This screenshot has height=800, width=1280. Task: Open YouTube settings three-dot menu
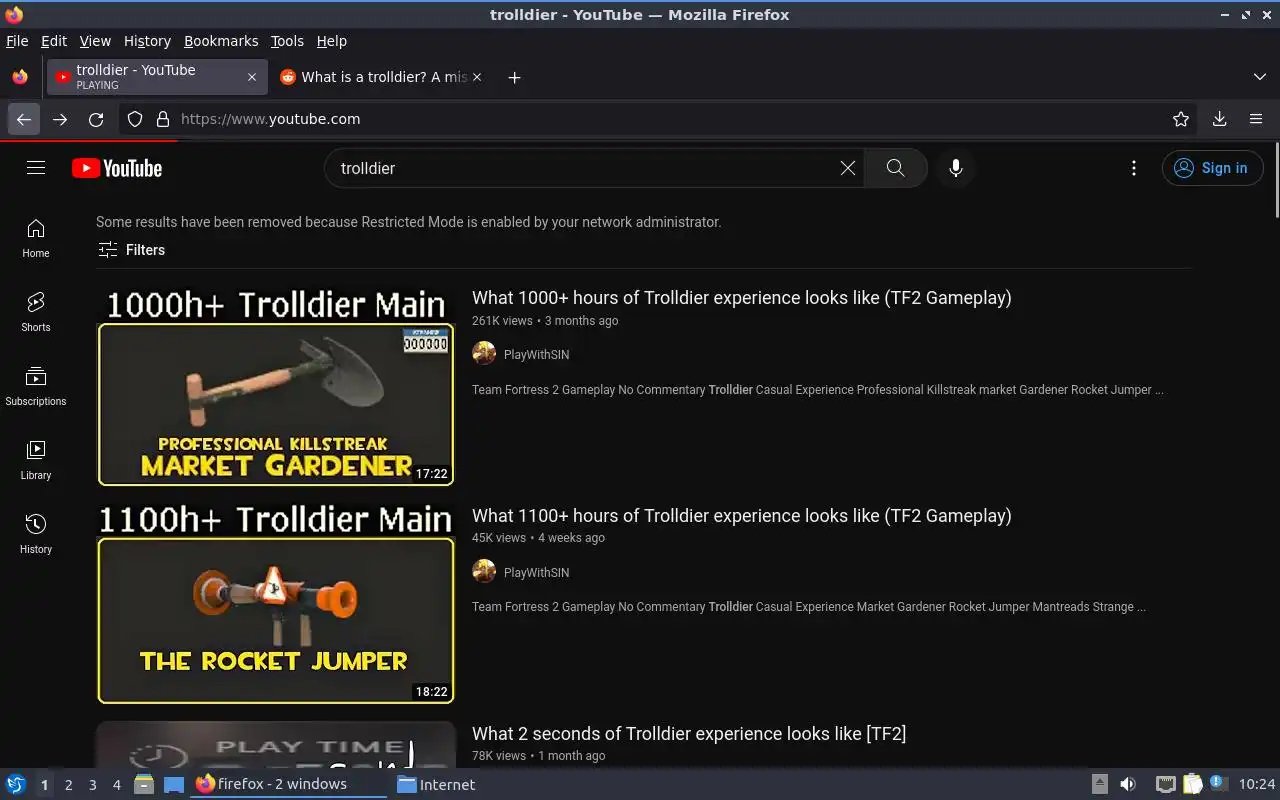pyautogui.click(x=1133, y=168)
